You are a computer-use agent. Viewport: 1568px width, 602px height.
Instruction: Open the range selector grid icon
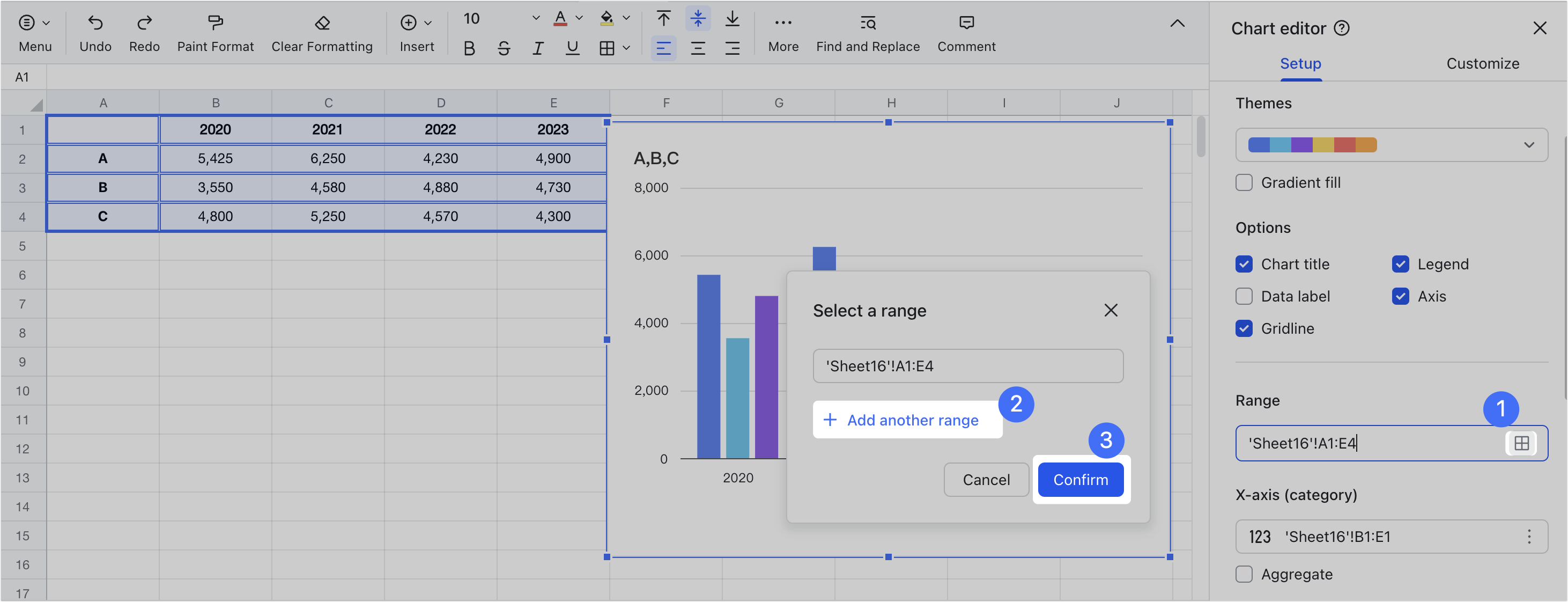tap(1522, 444)
